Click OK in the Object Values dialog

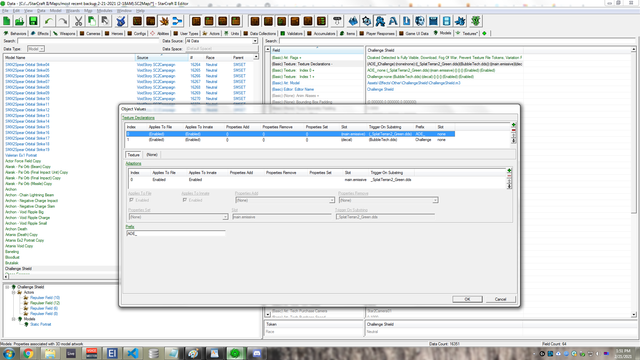[x=467, y=299]
